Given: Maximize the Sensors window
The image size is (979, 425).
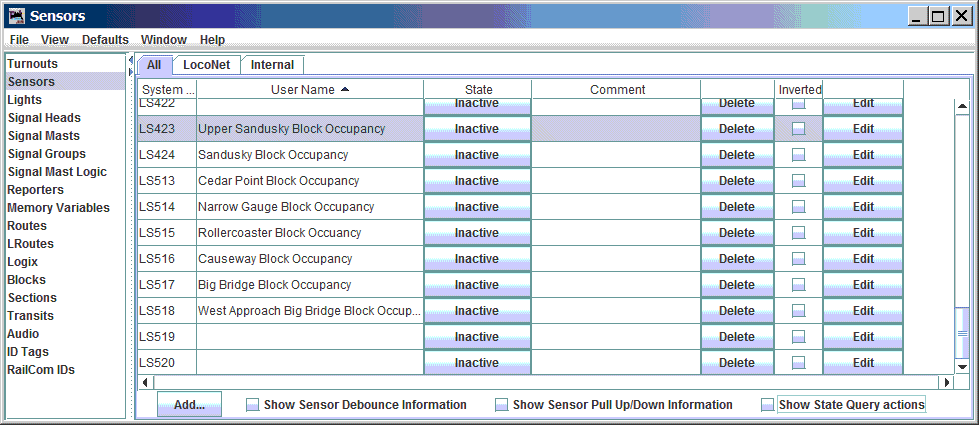Looking at the screenshot, I should [x=938, y=16].
